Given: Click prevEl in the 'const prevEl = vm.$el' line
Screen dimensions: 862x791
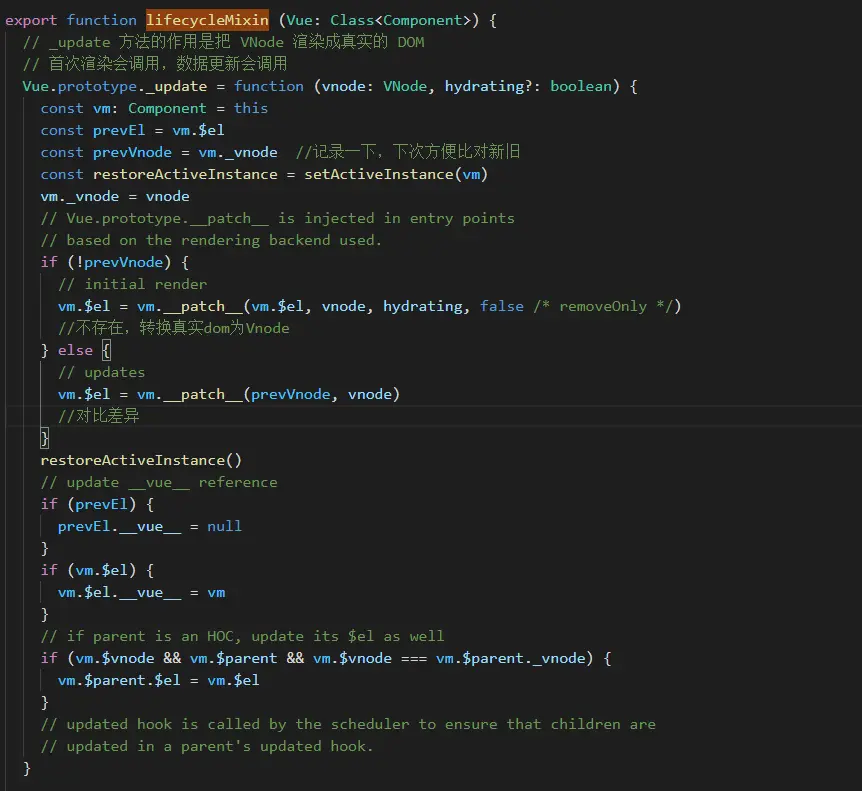Looking at the screenshot, I should (x=119, y=130).
